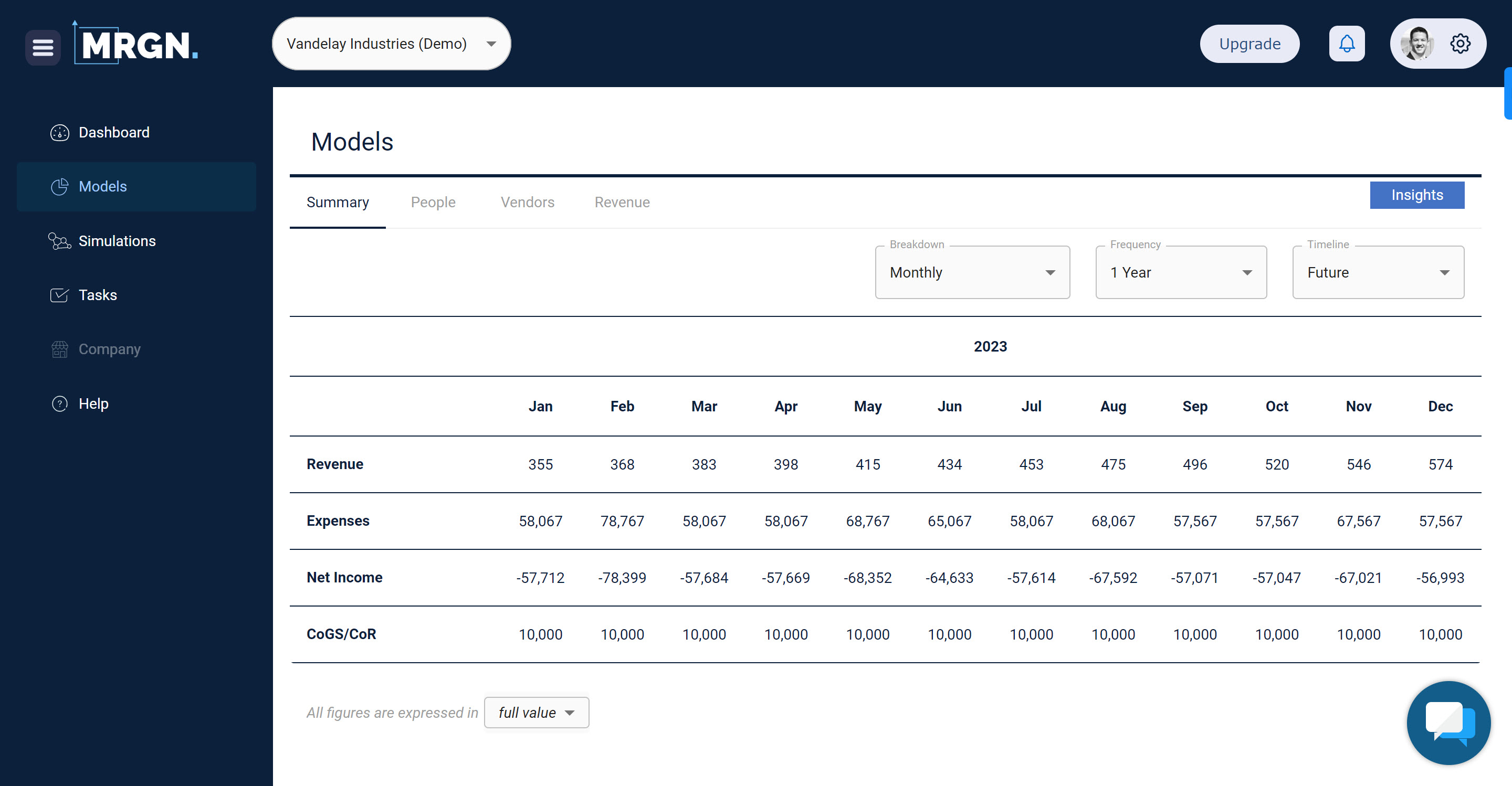
Task: Open the Frequency 1 Year dropdown
Action: point(1180,273)
